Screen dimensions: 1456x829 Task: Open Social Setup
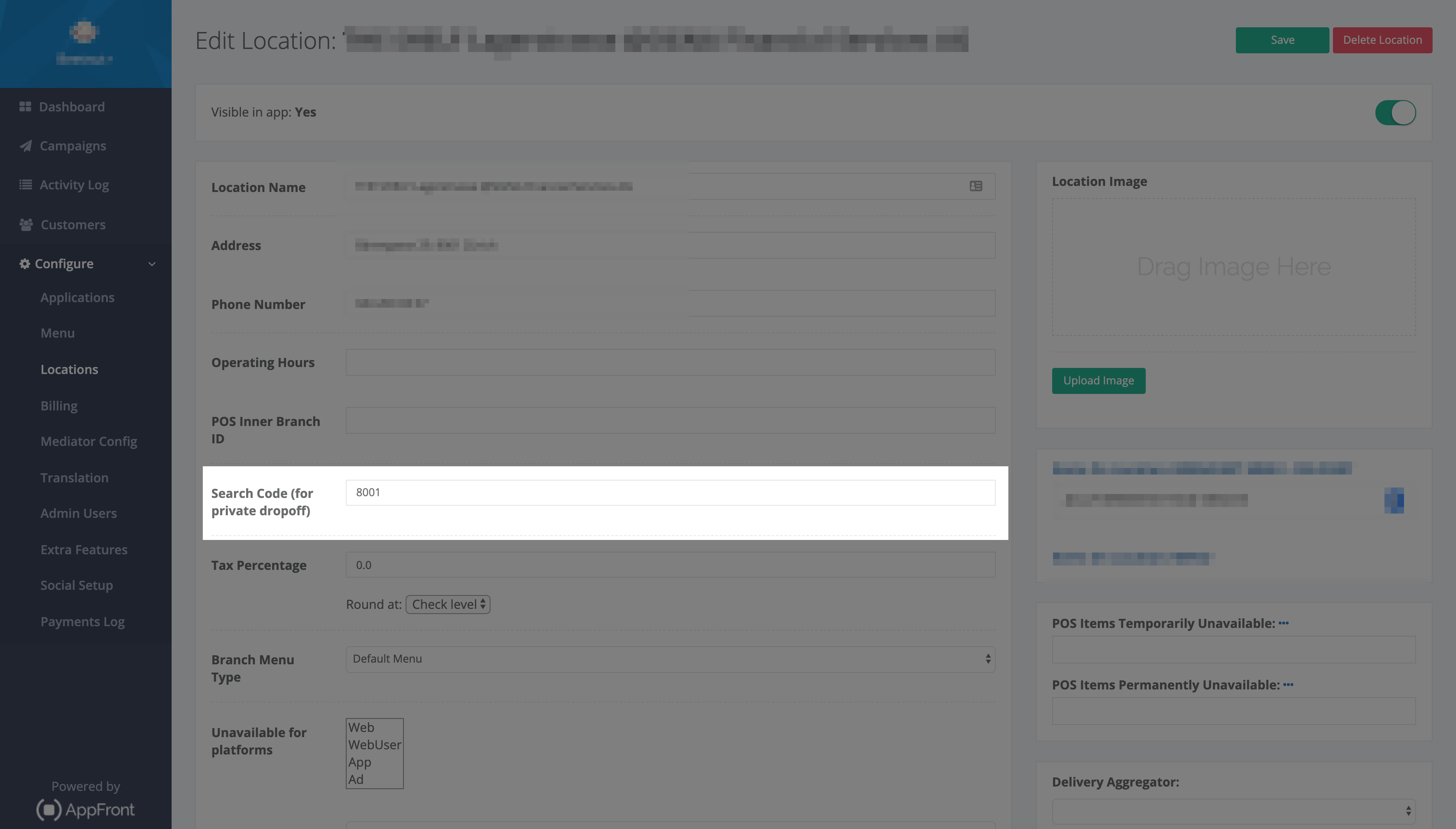pyautogui.click(x=77, y=585)
